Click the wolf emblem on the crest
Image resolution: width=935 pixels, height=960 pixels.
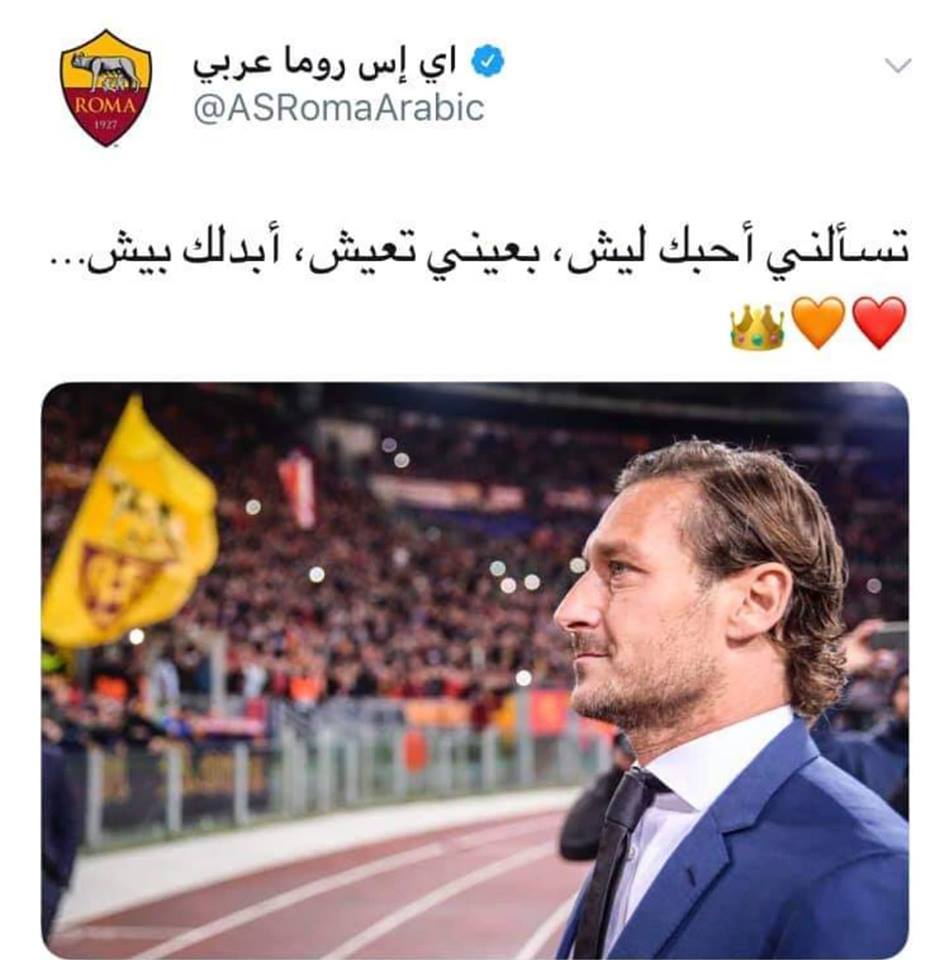tap(106, 70)
